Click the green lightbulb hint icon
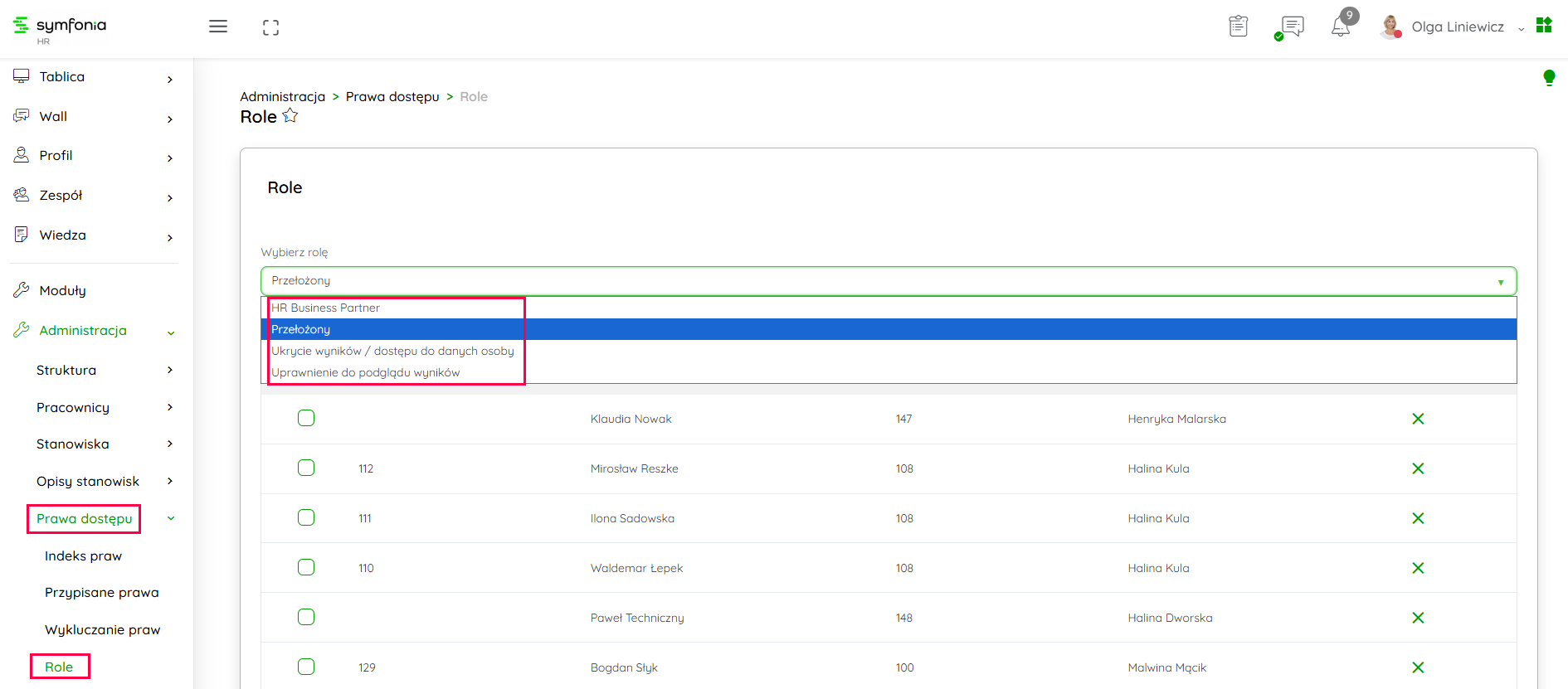Viewport: 1568px width, 689px height. (1548, 78)
